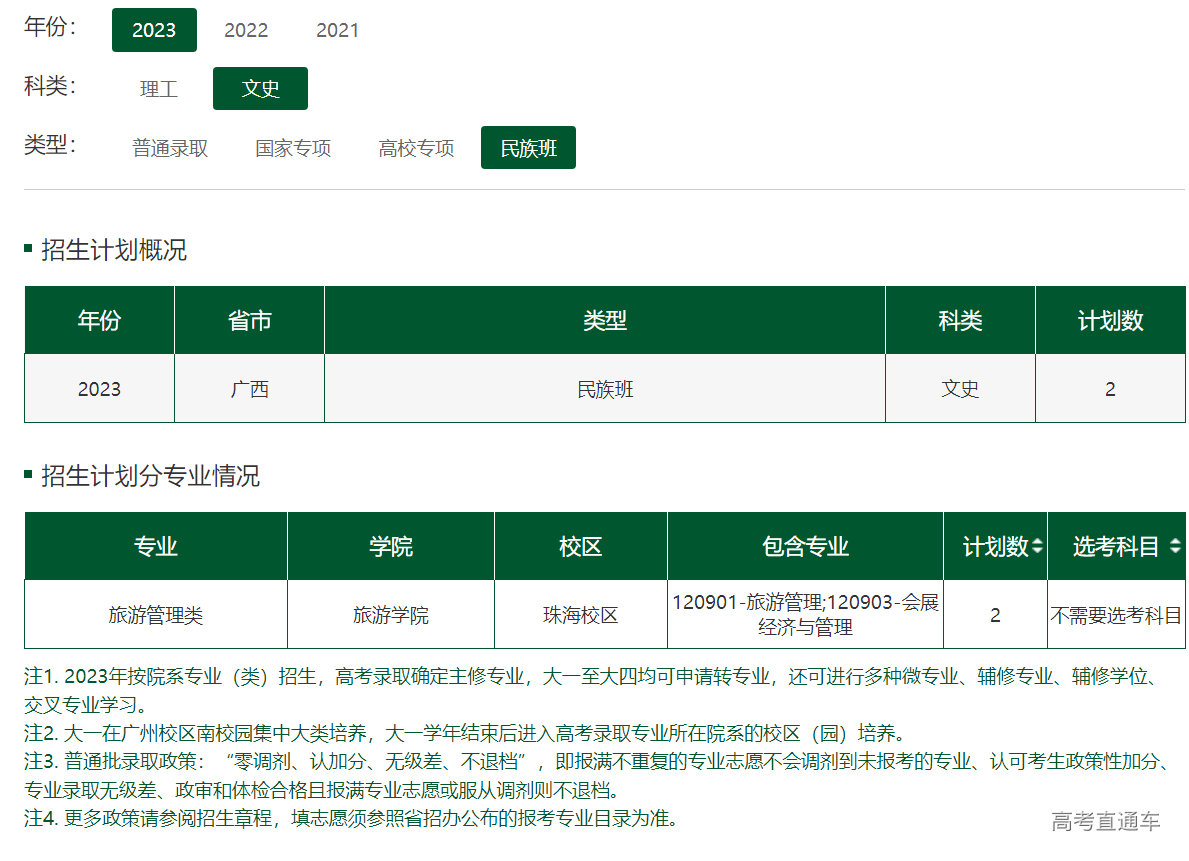The height and width of the screenshot is (861, 1189).
Task: Switch the year filter to 2022
Action: click(246, 30)
